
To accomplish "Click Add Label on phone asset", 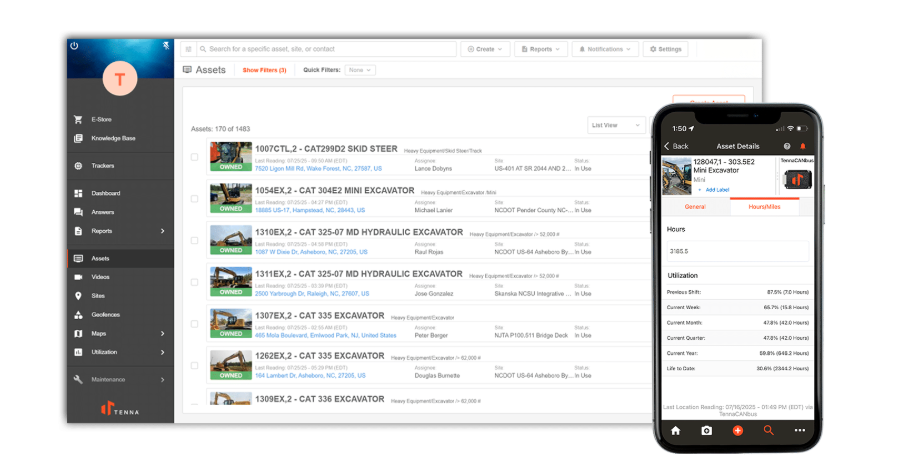I will pos(714,190).
